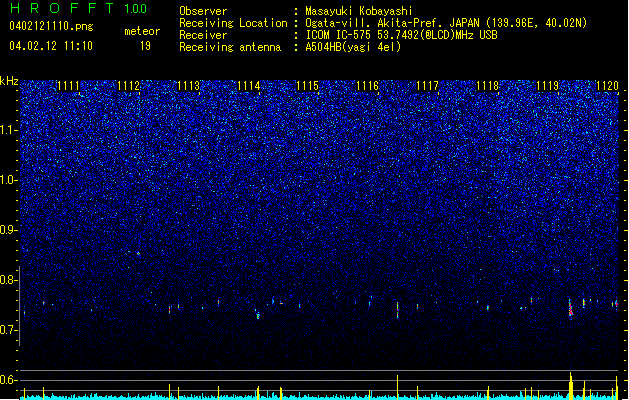Select the kHz axis unit label
Viewport: 629px width, 400px height.
[x=9, y=81]
